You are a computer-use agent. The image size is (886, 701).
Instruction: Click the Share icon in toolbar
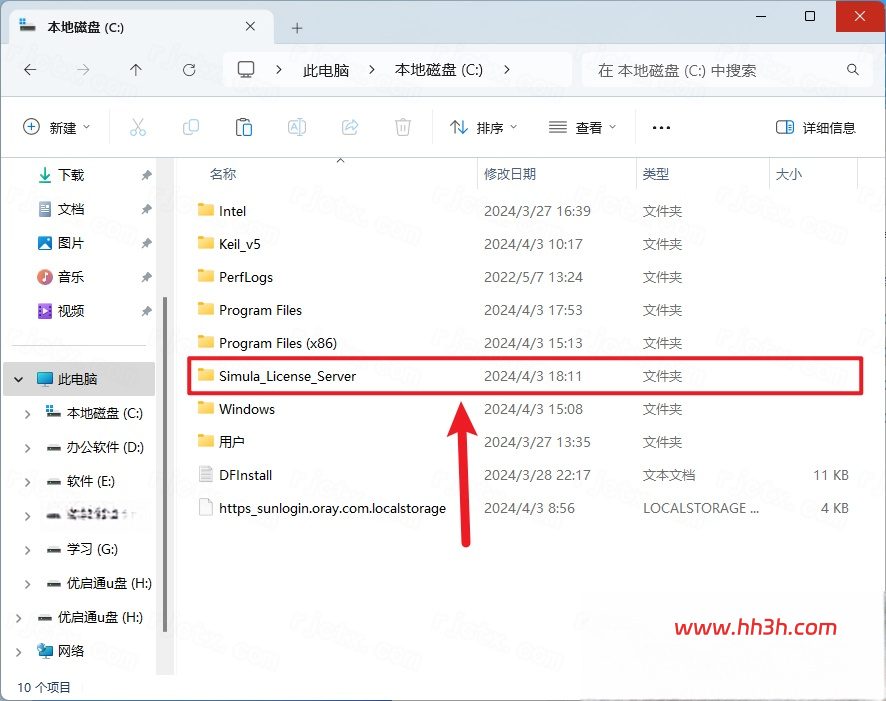(350, 127)
